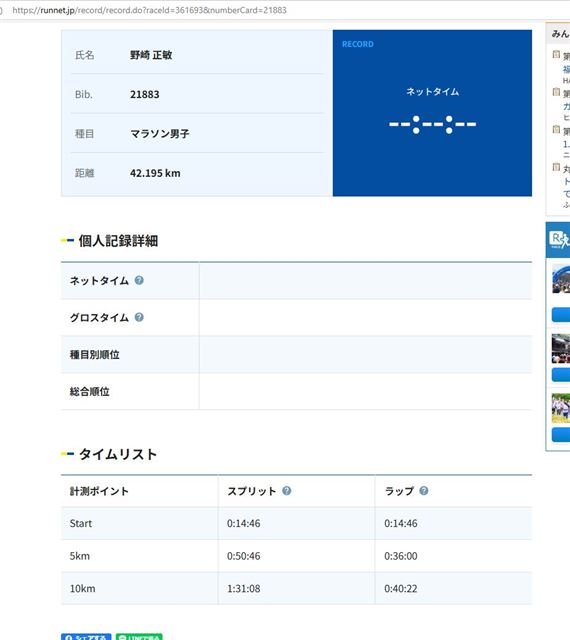Image resolution: width=570 pixels, height=640 pixels.
Task: Select Start lap time 0:14:46
Action: point(401,523)
